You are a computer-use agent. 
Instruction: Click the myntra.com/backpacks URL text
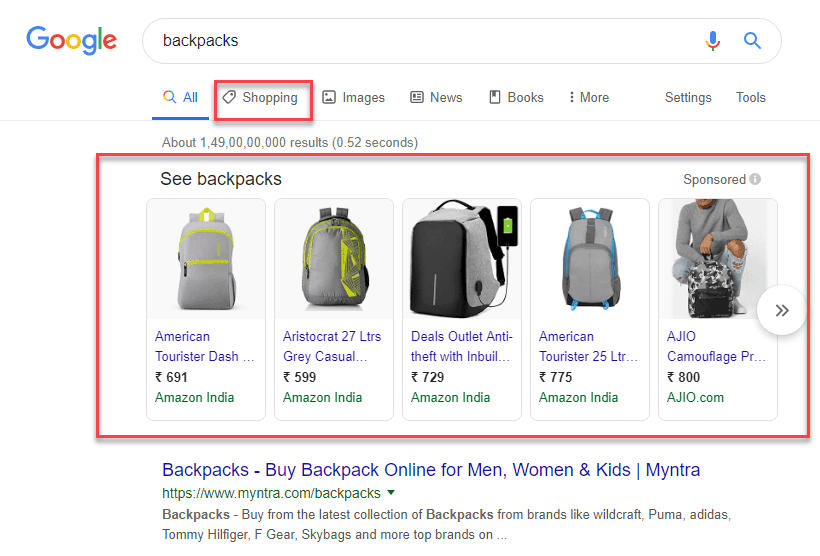tap(271, 493)
